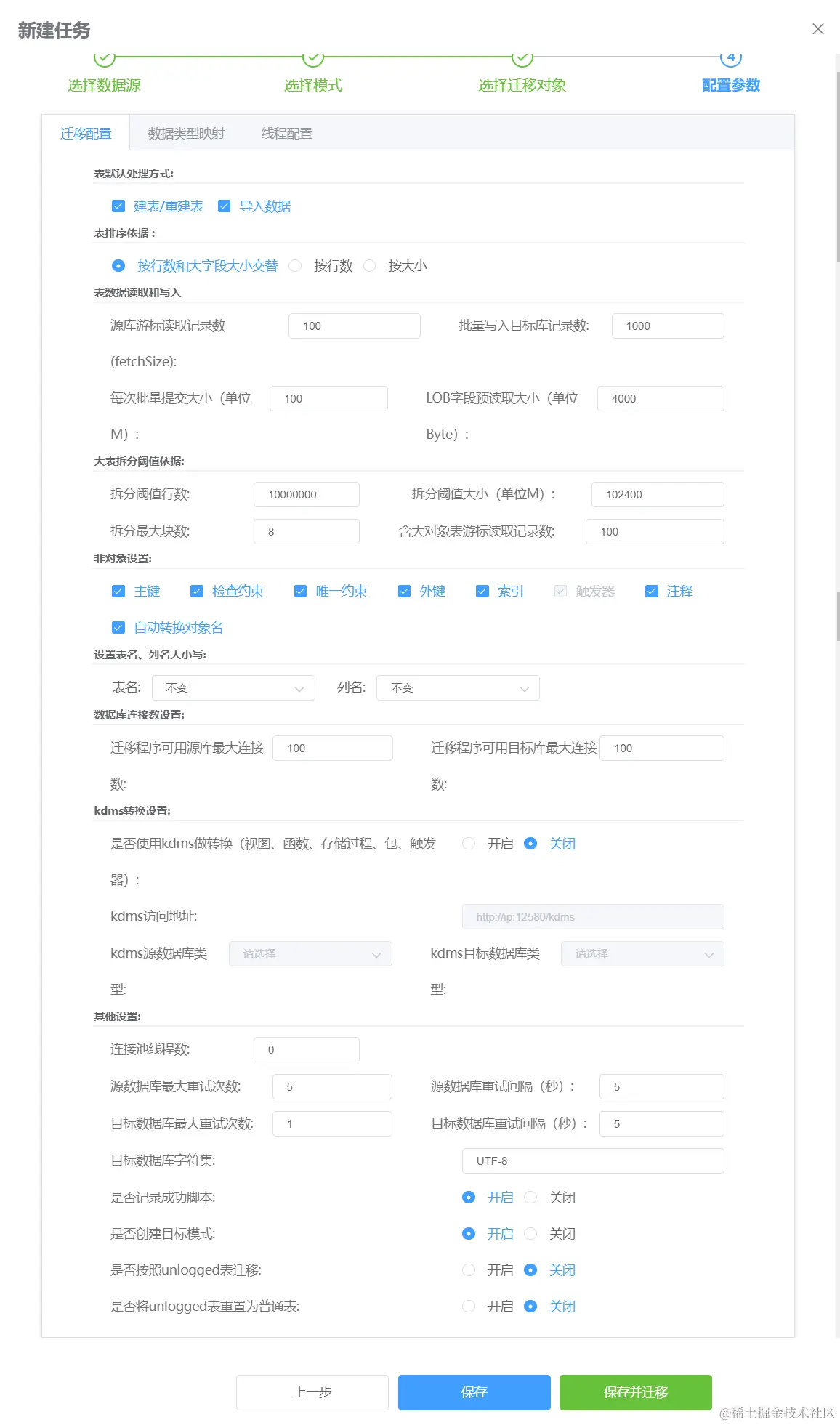Switch to the 迁移配置 tab

[86, 134]
